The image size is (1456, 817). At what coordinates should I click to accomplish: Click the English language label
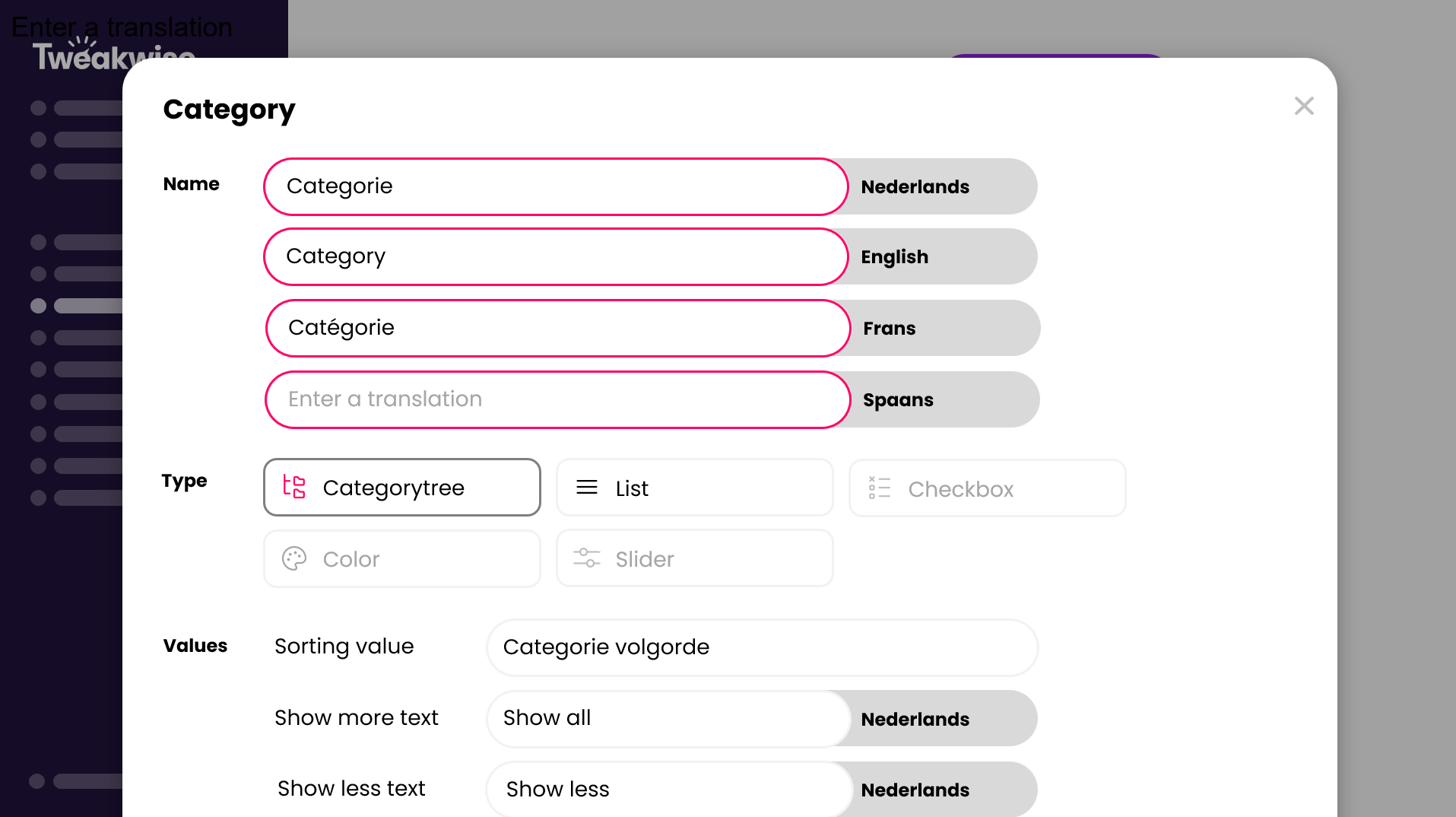coord(894,257)
